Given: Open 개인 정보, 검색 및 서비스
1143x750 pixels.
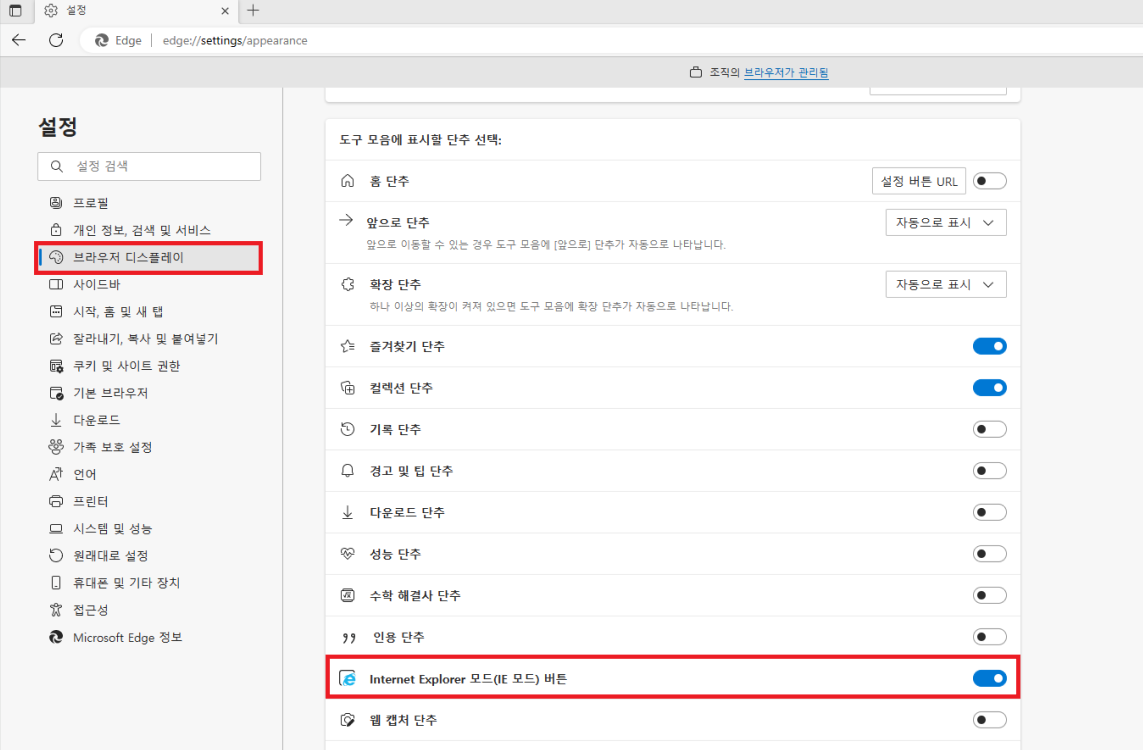Looking at the screenshot, I should click(x=141, y=230).
